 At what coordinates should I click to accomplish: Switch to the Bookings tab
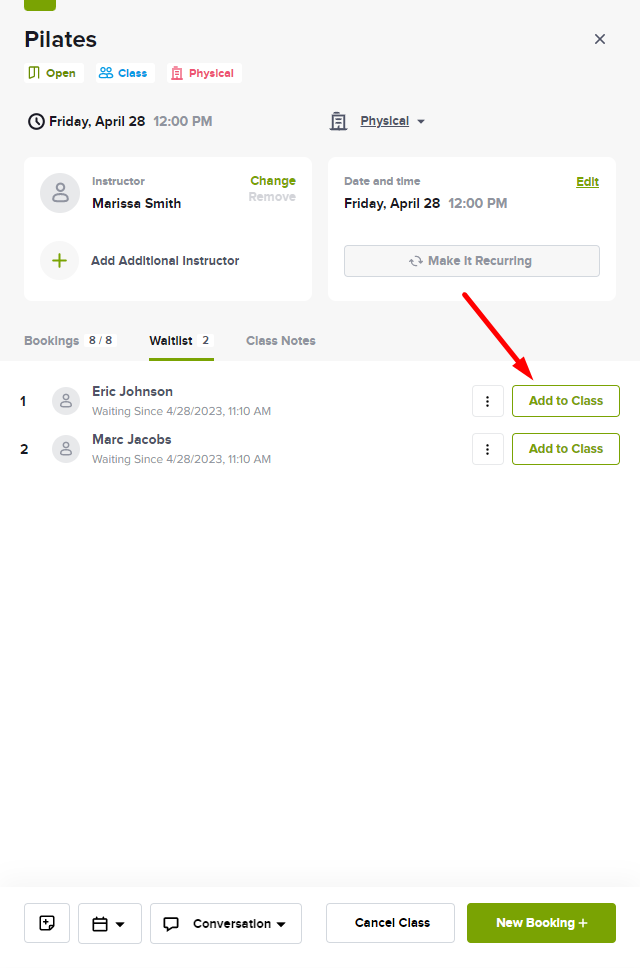pos(69,341)
